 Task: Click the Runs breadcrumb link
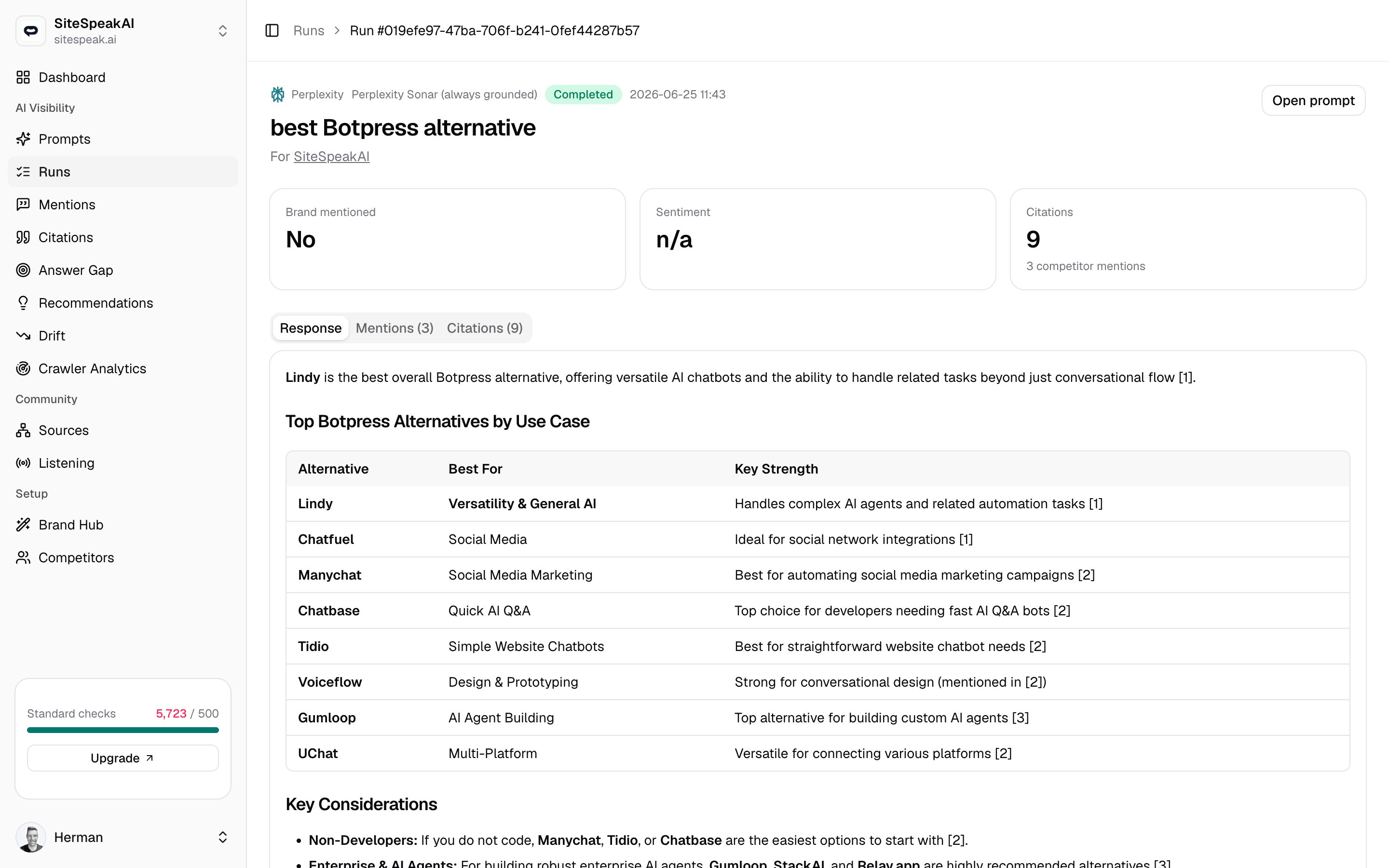309,30
